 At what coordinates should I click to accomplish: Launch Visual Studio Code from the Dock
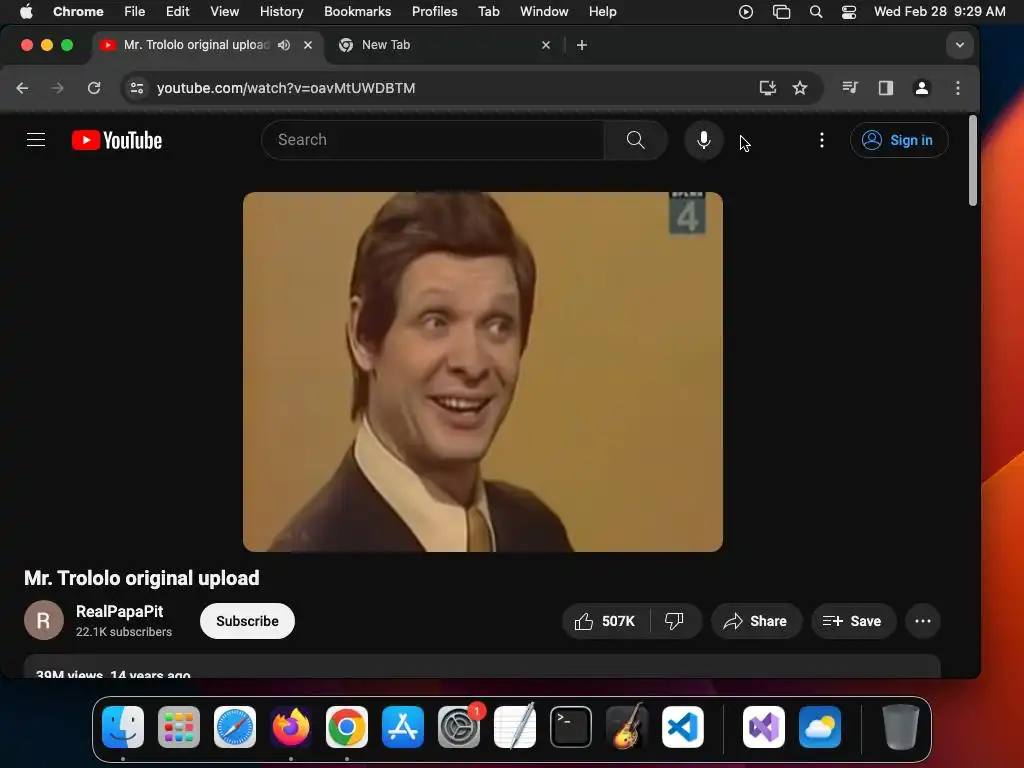pyautogui.click(x=683, y=727)
